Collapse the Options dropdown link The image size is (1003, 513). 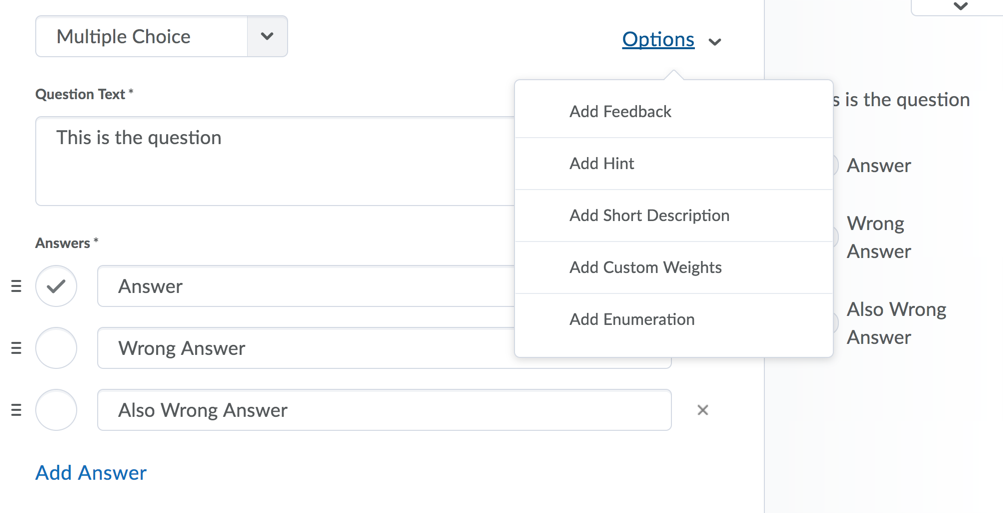(x=658, y=40)
